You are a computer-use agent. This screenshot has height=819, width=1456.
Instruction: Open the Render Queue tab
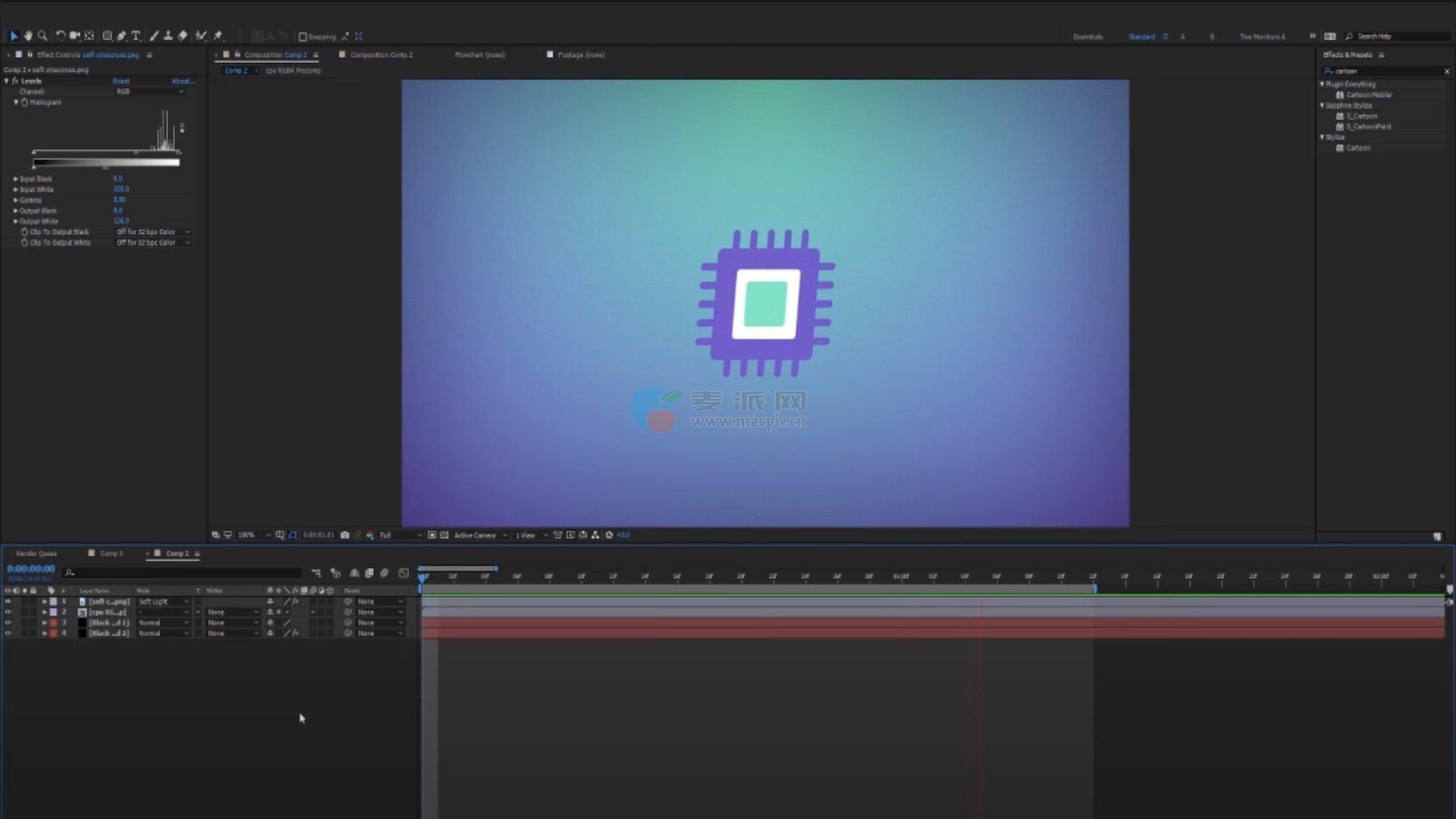point(36,554)
